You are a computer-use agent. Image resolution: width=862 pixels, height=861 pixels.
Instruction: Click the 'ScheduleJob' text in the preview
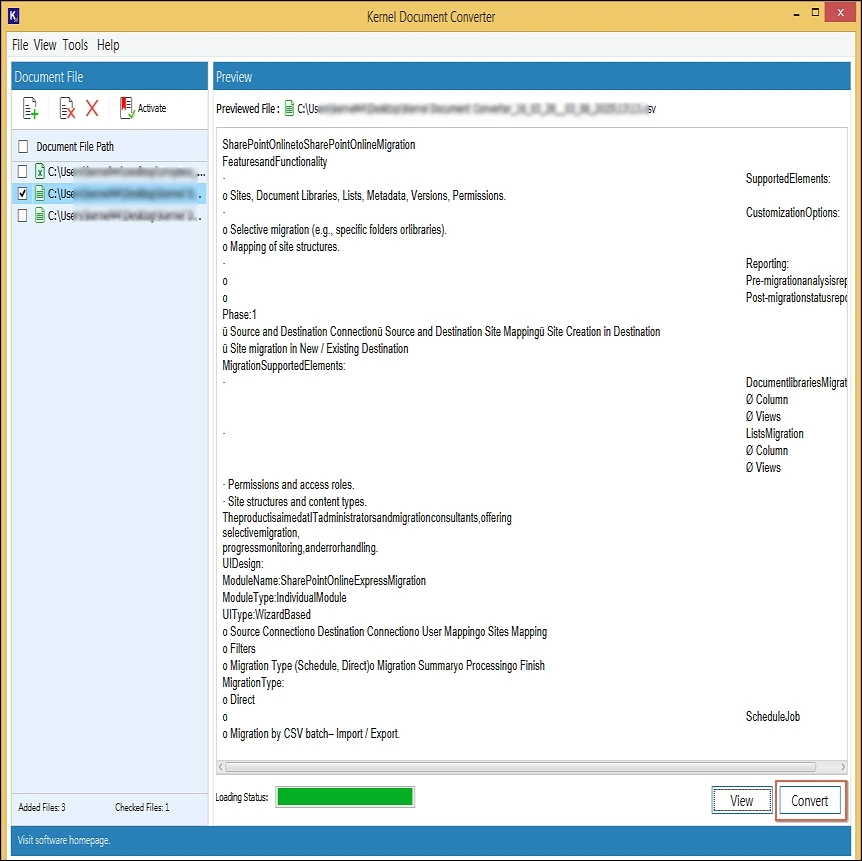(x=772, y=716)
